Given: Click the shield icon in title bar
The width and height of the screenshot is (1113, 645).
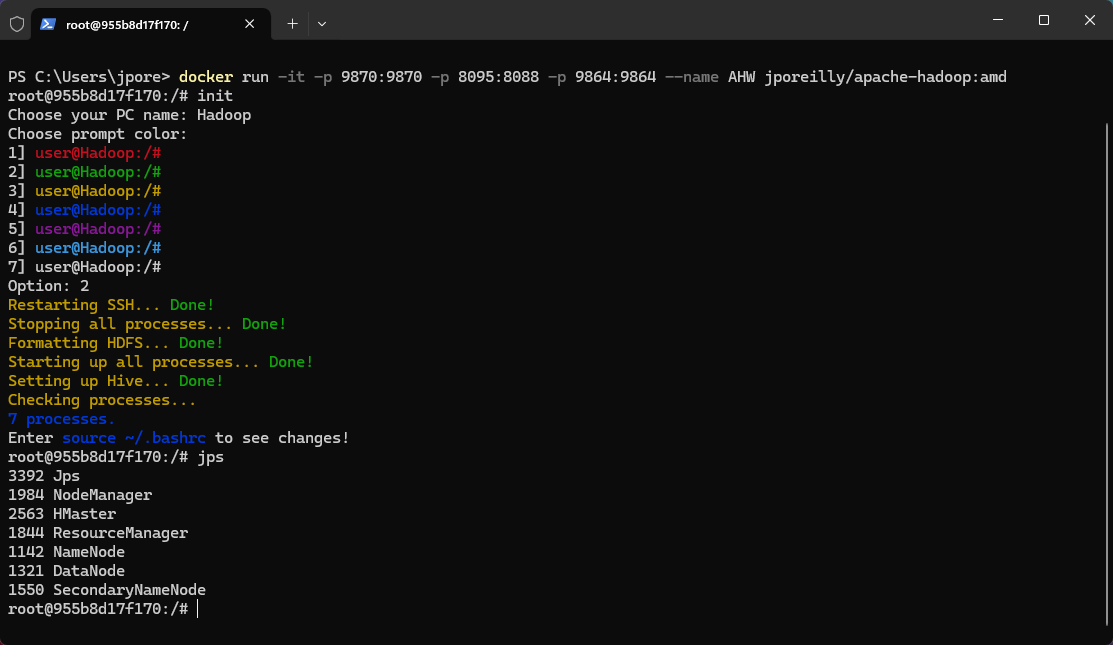Looking at the screenshot, I should (17, 24).
